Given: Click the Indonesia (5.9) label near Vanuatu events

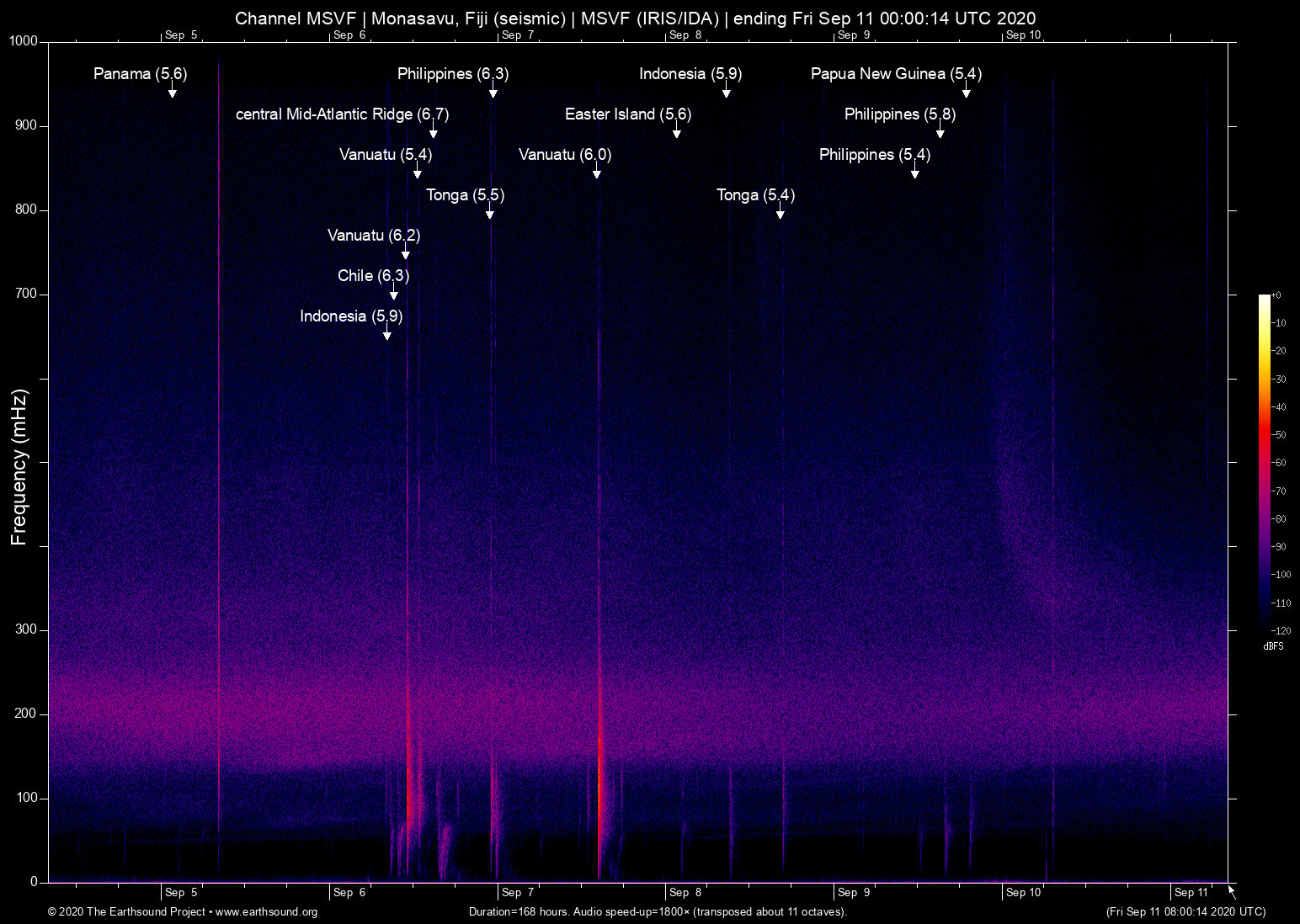Looking at the screenshot, I should tap(350, 316).
